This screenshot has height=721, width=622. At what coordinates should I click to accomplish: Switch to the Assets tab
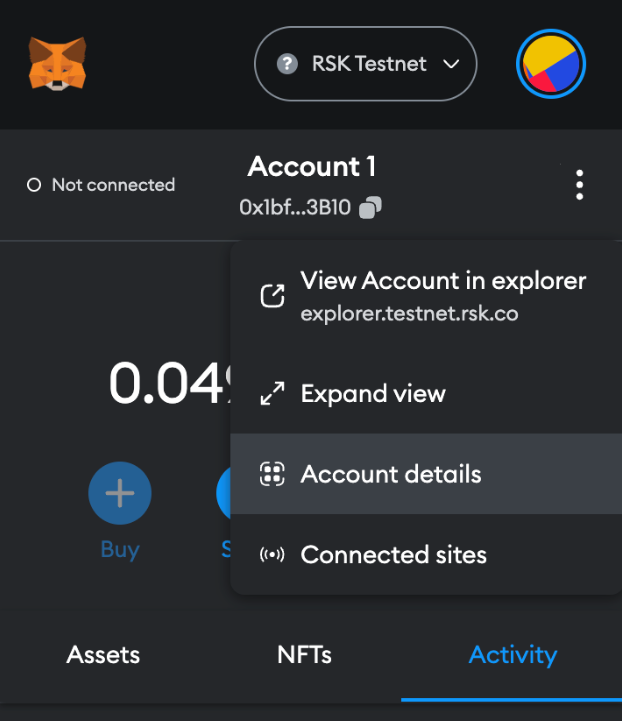click(x=103, y=655)
